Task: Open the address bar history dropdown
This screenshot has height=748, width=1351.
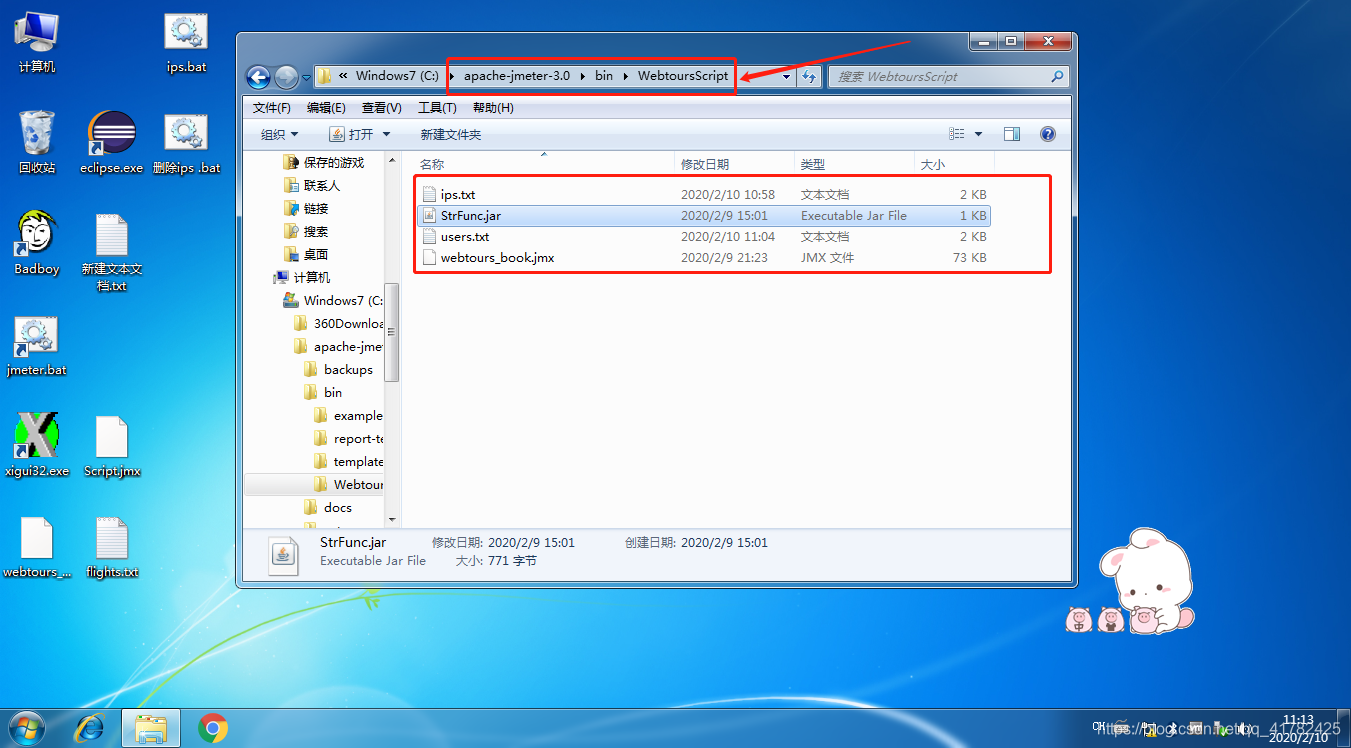Action: pyautogui.click(x=786, y=76)
